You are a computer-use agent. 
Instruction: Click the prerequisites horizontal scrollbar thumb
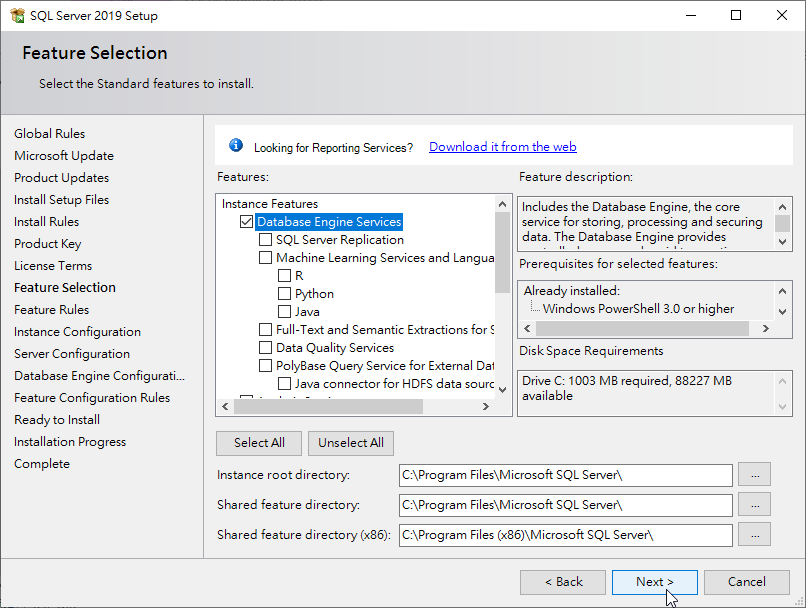pos(642,328)
